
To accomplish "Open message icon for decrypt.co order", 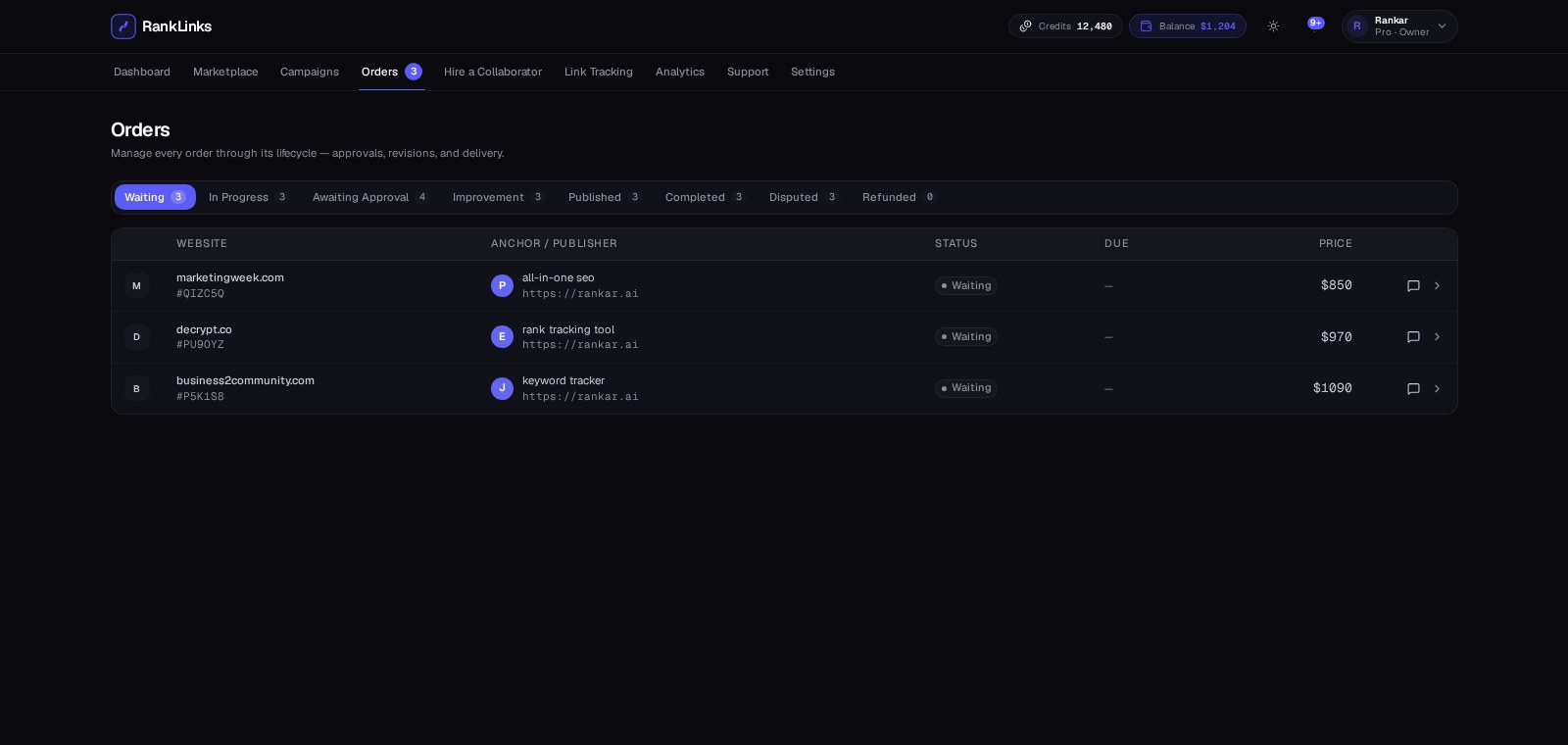I will (1413, 337).
